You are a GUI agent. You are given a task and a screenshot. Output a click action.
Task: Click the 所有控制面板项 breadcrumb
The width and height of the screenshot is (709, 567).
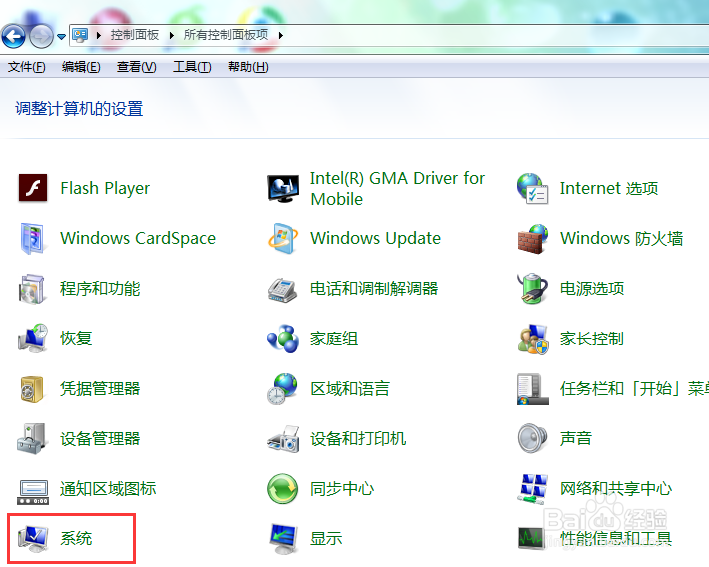pyautogui.click(x=226, y=35)
